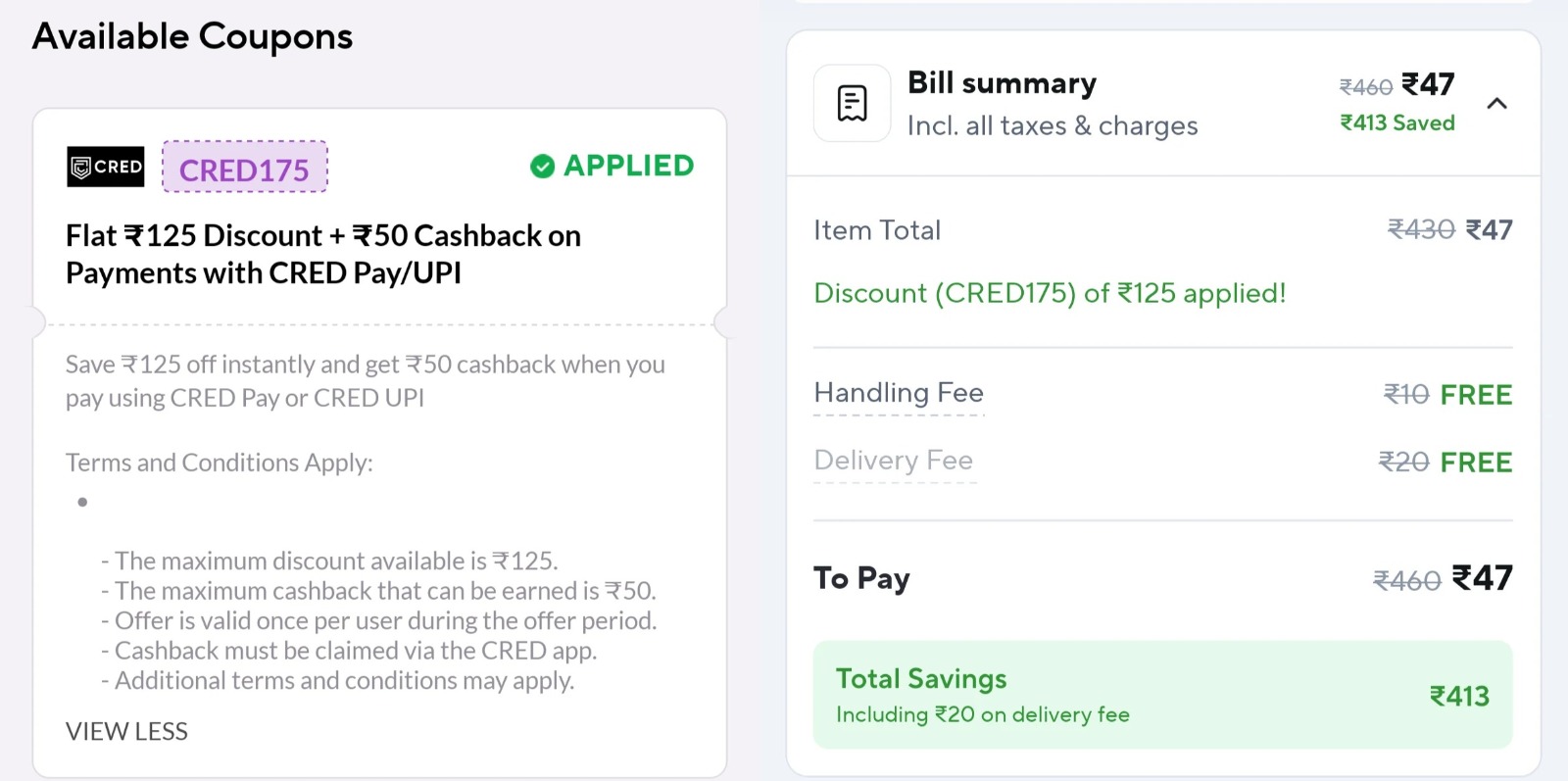
Task: Click the Terms and Conditions Apply text
Action: tap(219, 463)
